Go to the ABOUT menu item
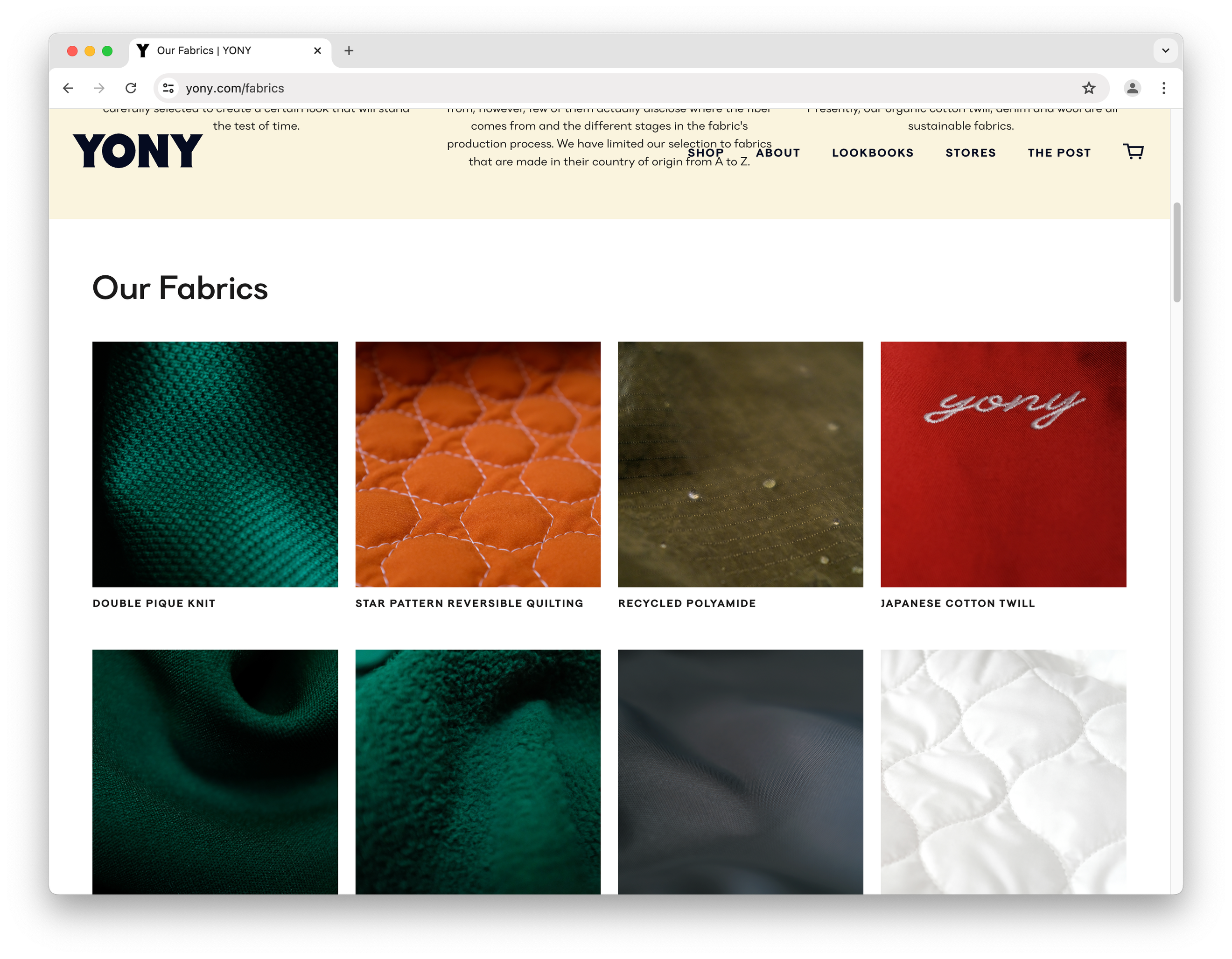The width and height of the screenshot is (1232, 959). pos(777,153)
